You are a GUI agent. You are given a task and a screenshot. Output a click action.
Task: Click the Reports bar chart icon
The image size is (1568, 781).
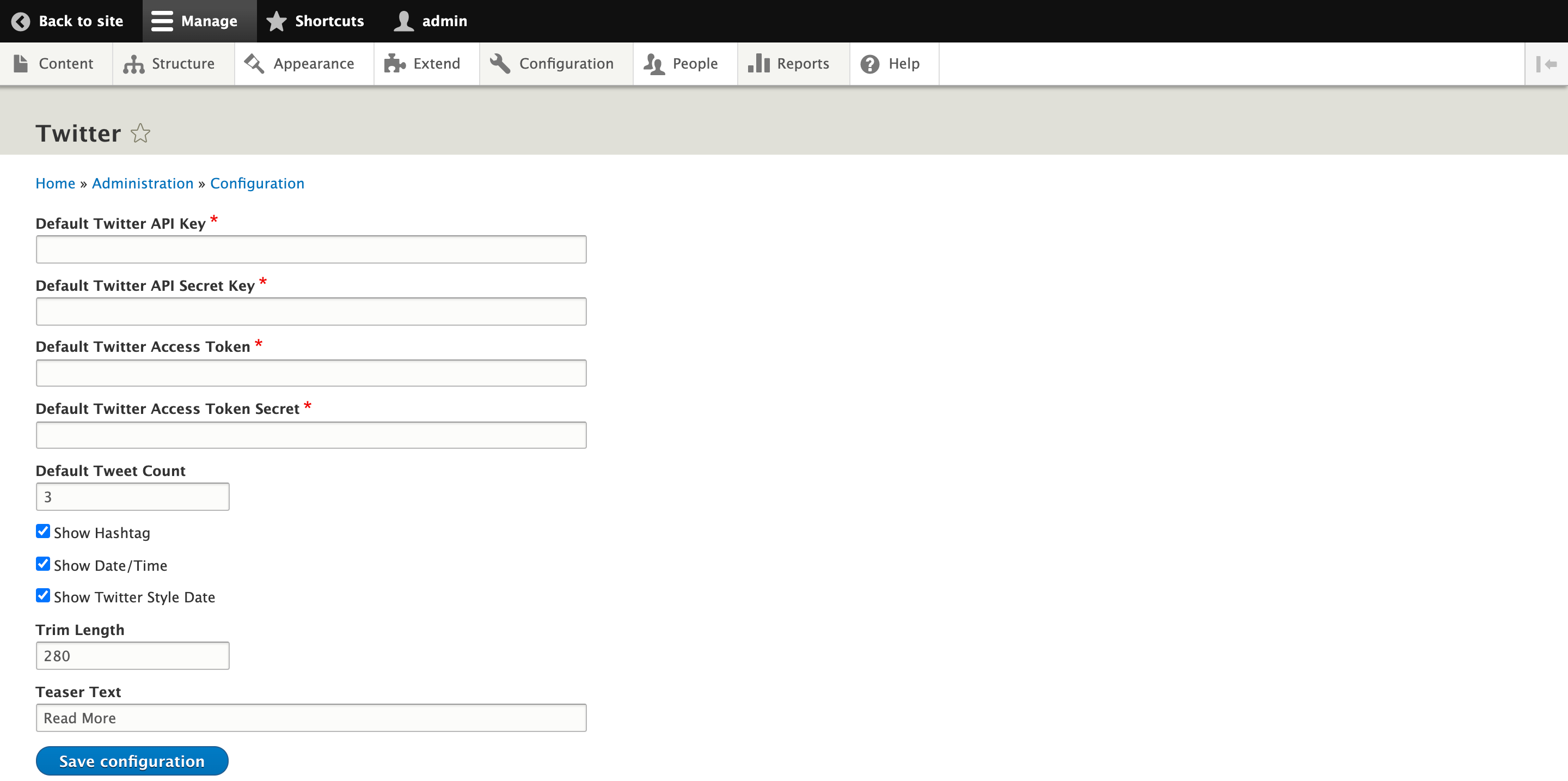pos(758,63)
